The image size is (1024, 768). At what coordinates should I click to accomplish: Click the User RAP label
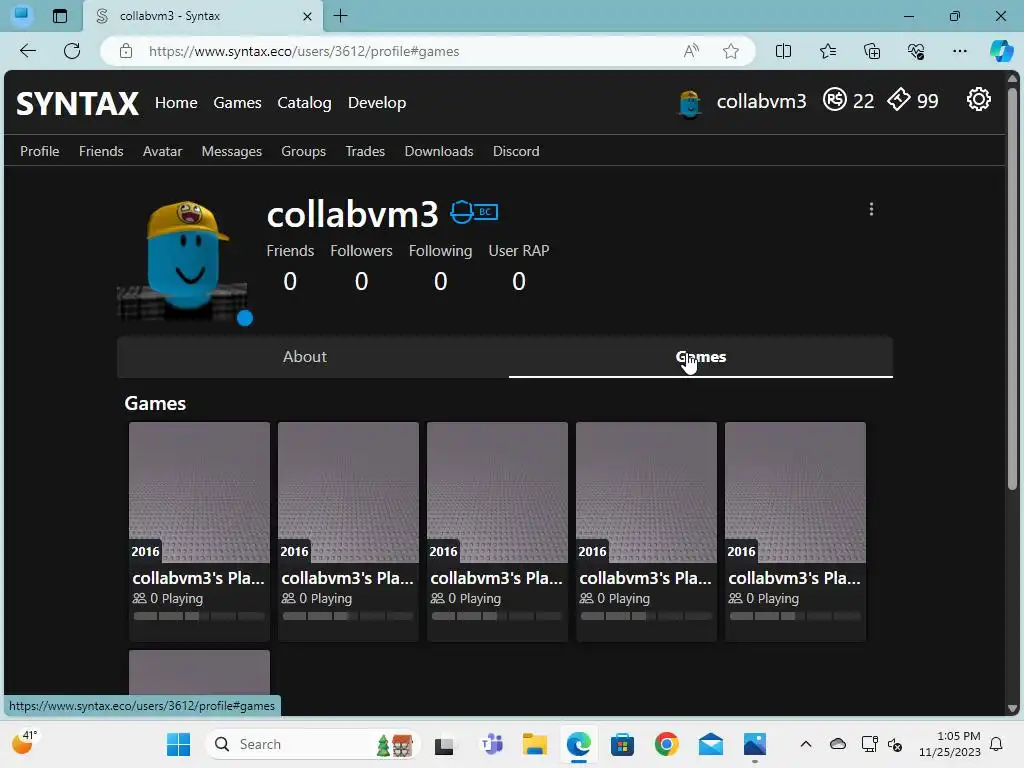click(519, 251)
